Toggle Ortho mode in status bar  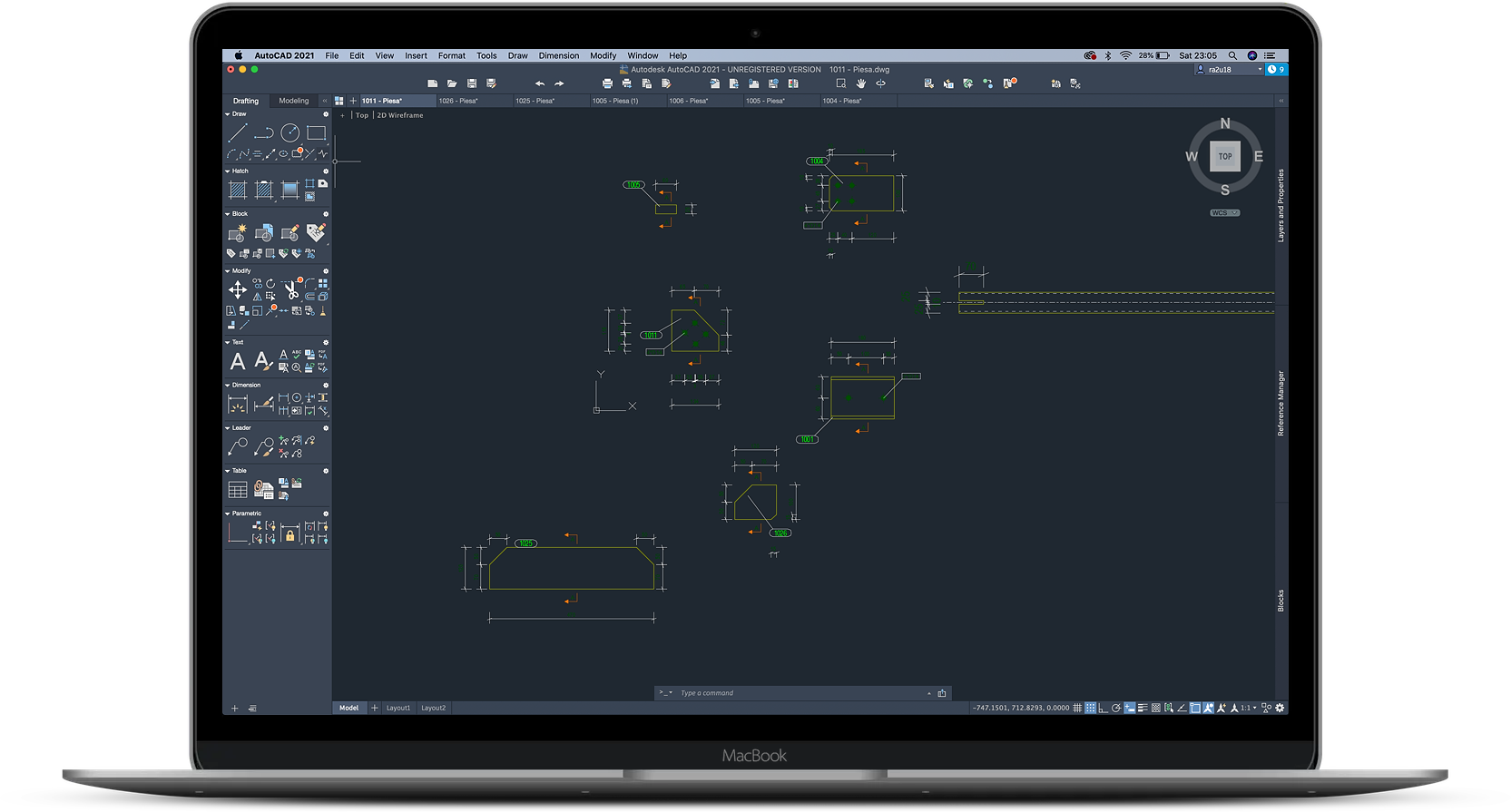[1103, 708]
